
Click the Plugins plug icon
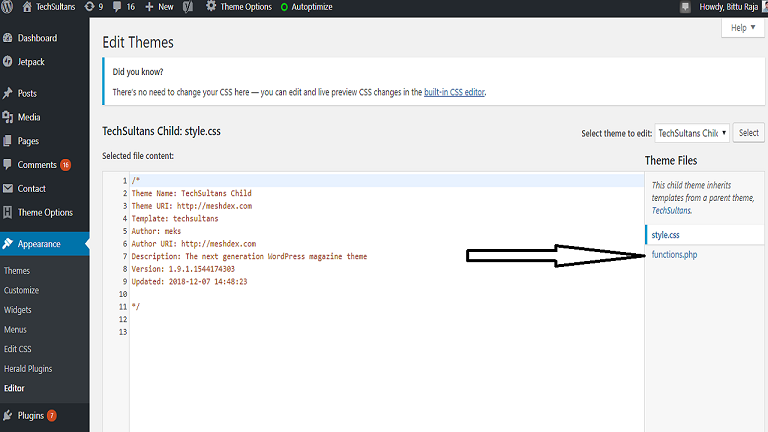click(7, 415)
